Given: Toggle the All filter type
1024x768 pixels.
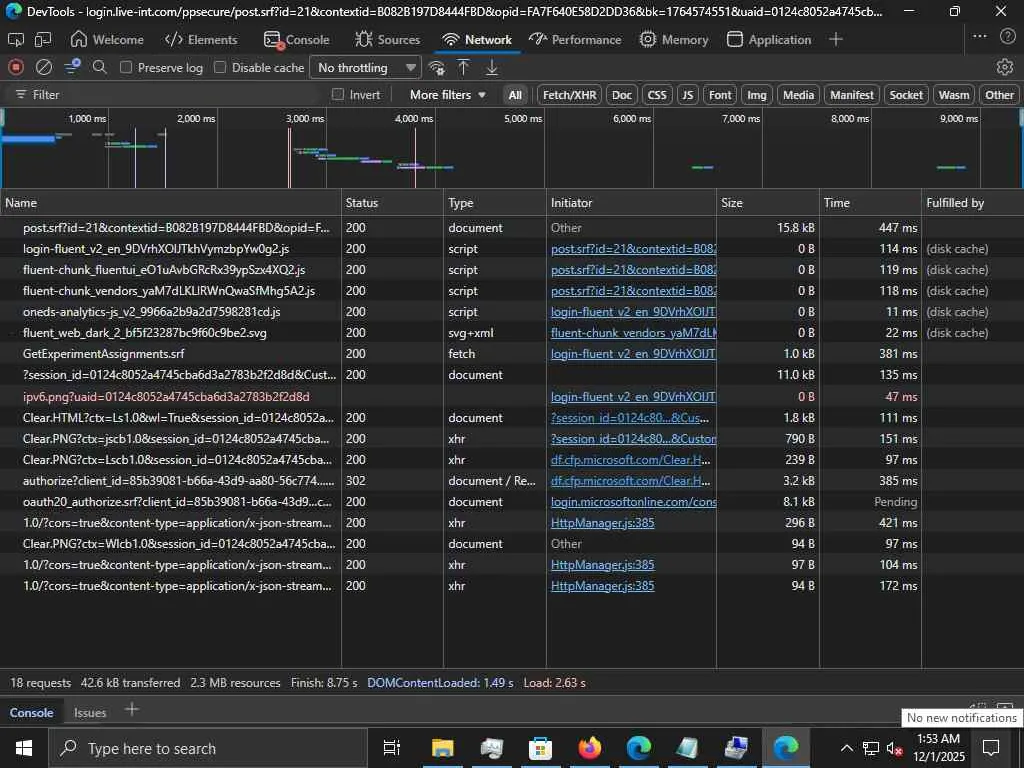Looking at the screenshot, I should click(x=515, y=95).
